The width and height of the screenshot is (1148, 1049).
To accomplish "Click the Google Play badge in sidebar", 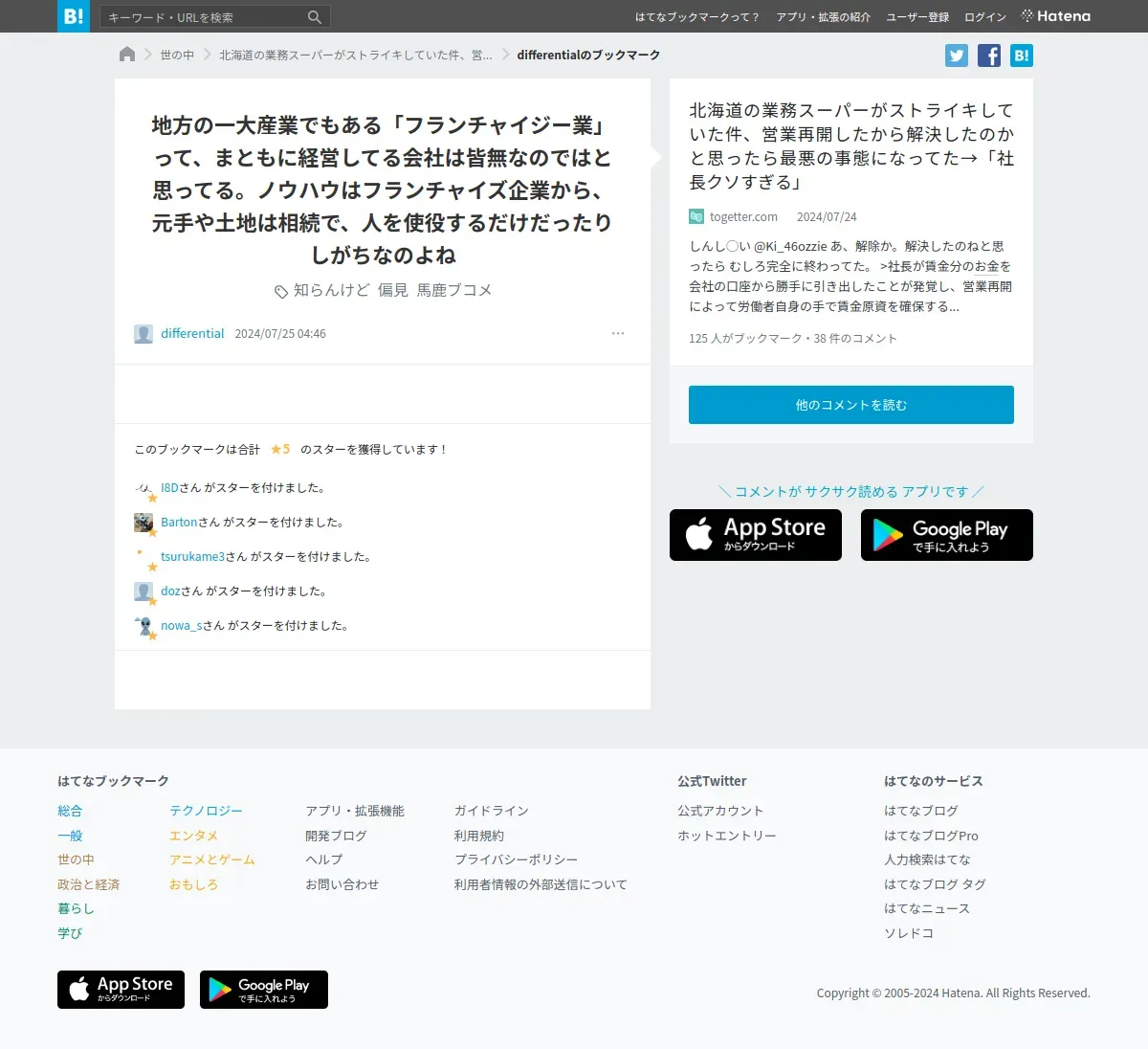I will pyautogui.click(x=947, y=535).
